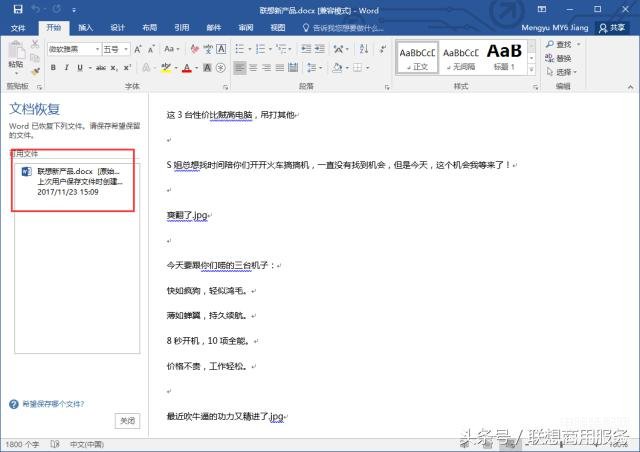Toggle Character Shading
Screen dimensions: 640x452
207,68
